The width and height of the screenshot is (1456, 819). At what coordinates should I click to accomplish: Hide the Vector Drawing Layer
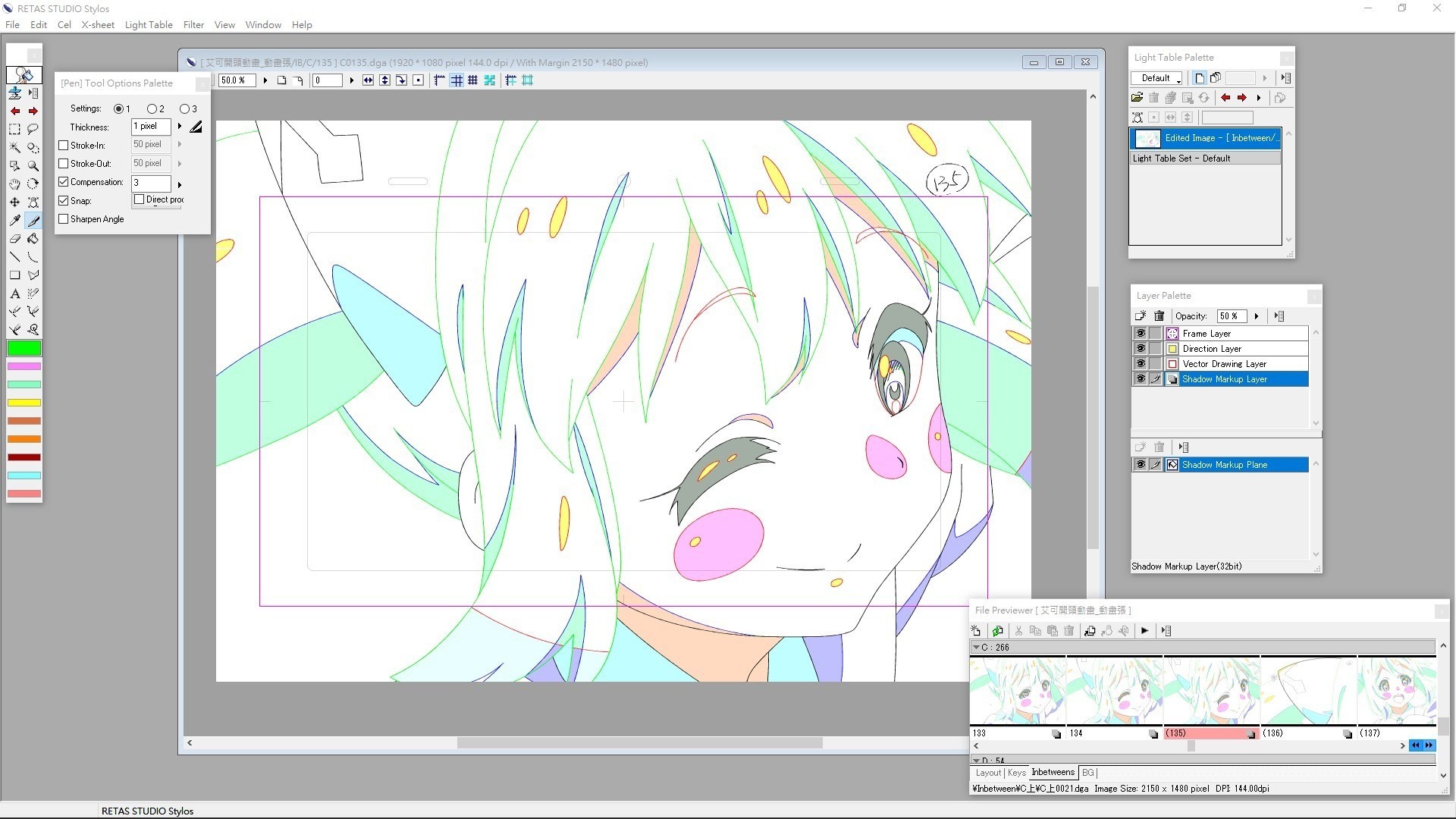coord(1140,364)
